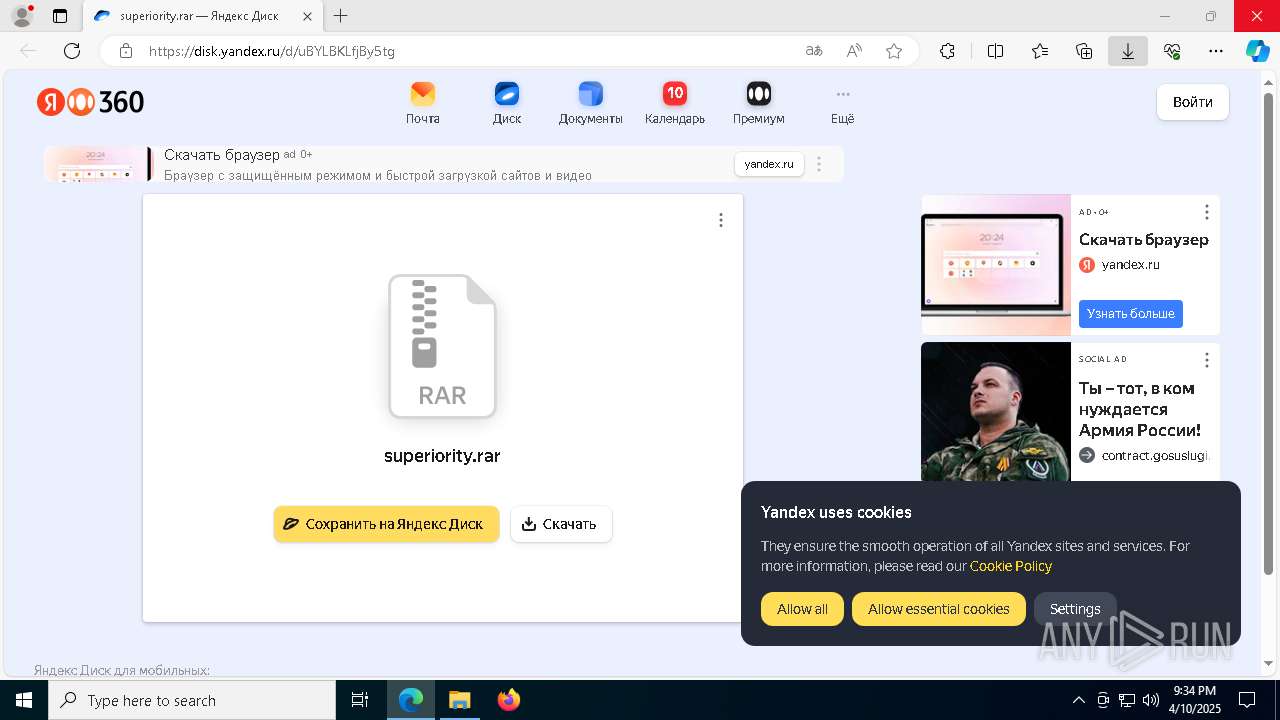Open the favorites list

point(1040,51)
